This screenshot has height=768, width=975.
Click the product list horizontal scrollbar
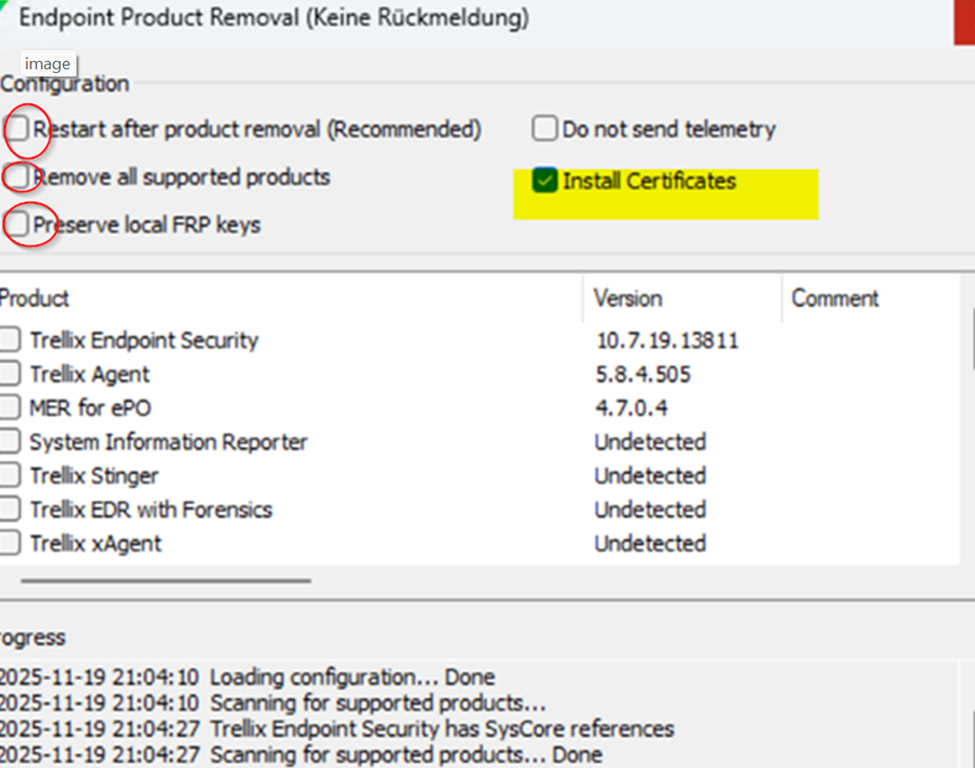coord(166,579)
